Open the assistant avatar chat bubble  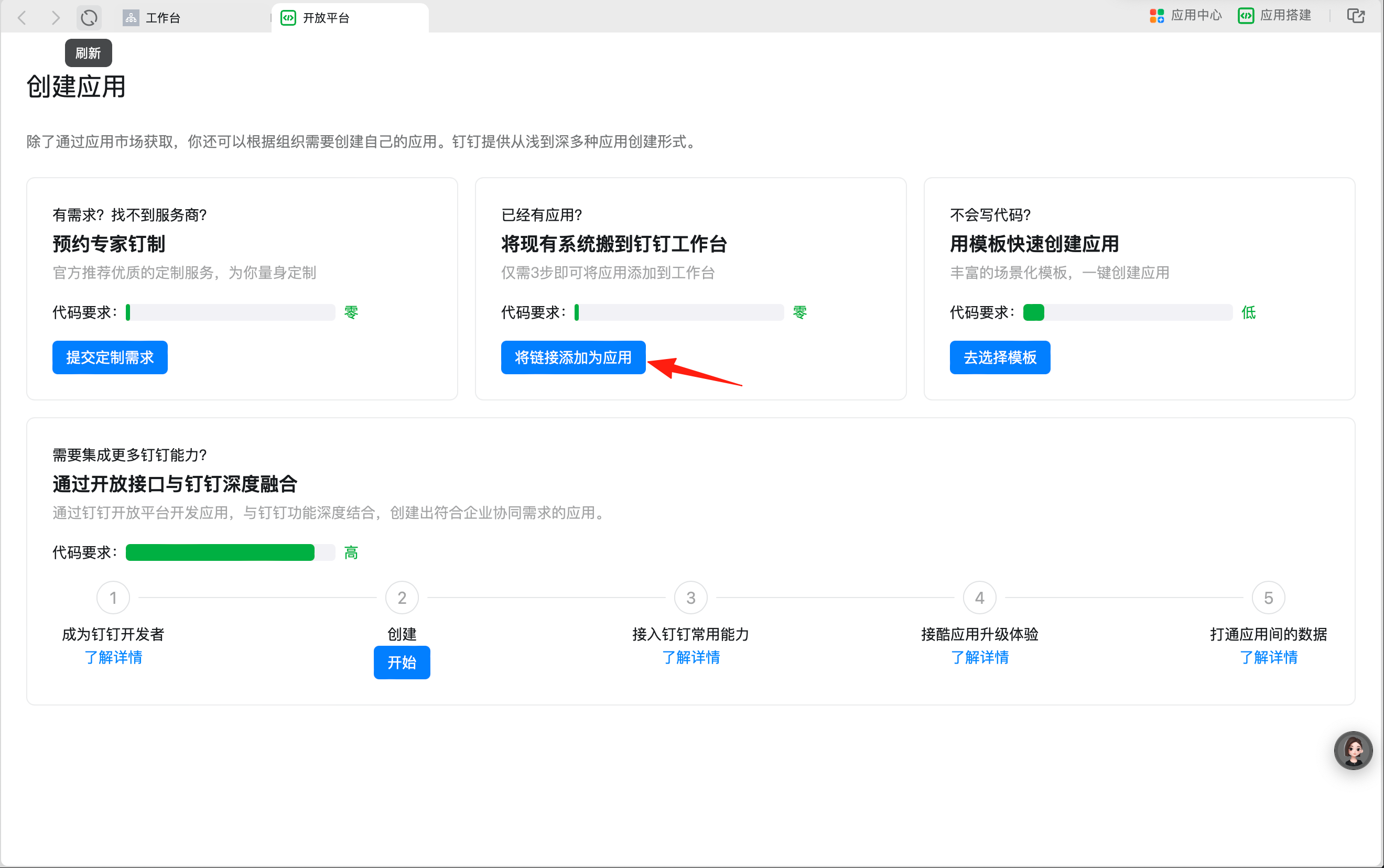coord(1353,750)
